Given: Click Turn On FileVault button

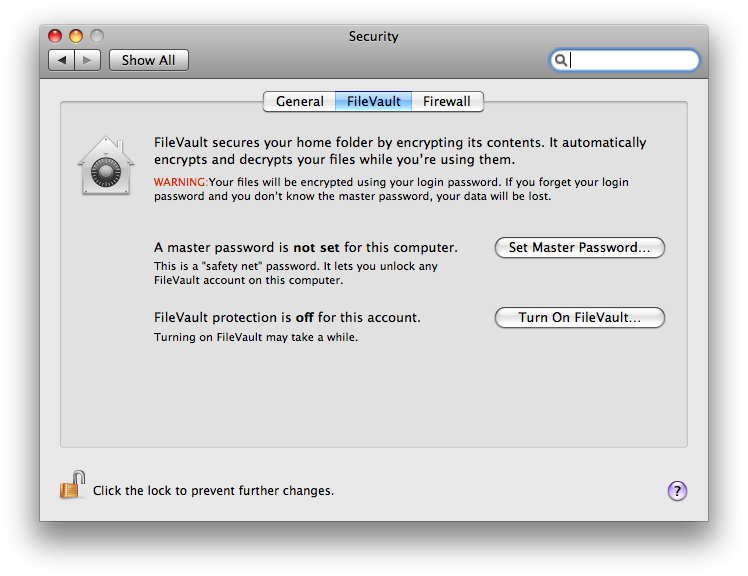Looking at the screenshot, I should (580, 317).
